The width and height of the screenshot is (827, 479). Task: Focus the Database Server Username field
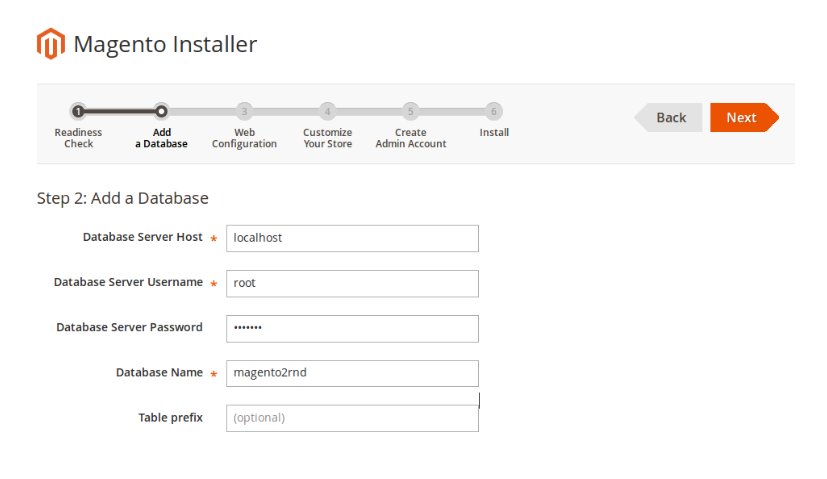pyautogui.click(x=352, y=283)
